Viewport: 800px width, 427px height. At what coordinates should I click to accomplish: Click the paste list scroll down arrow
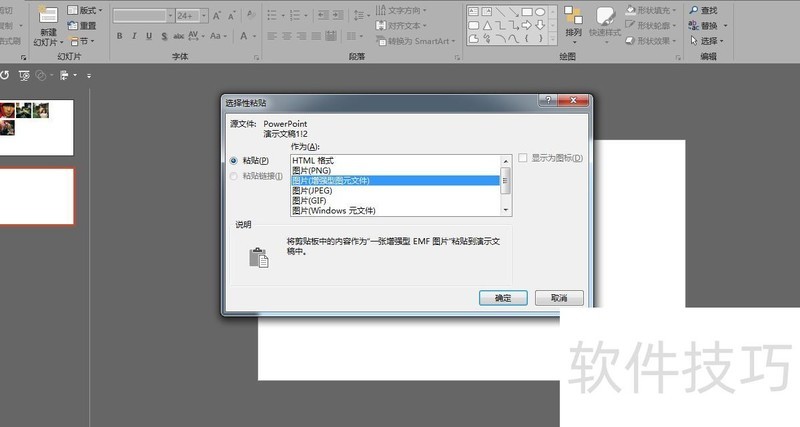(506, 210)
